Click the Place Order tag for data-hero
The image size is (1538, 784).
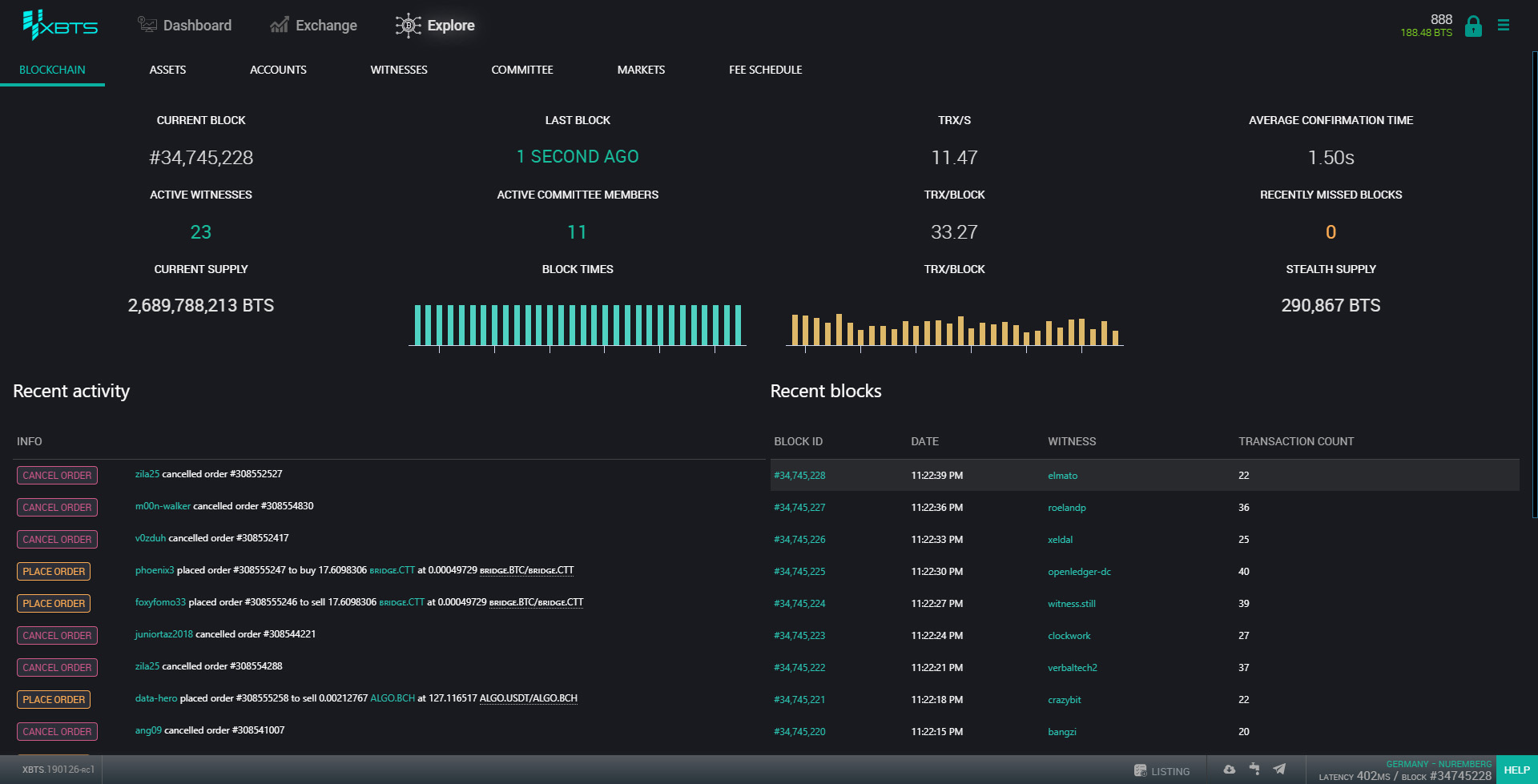point(54,699)
